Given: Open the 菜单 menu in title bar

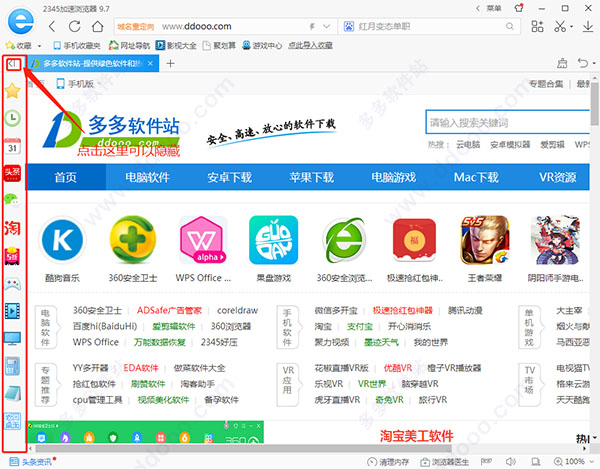Looking at the screenshot, I should 493,8.
